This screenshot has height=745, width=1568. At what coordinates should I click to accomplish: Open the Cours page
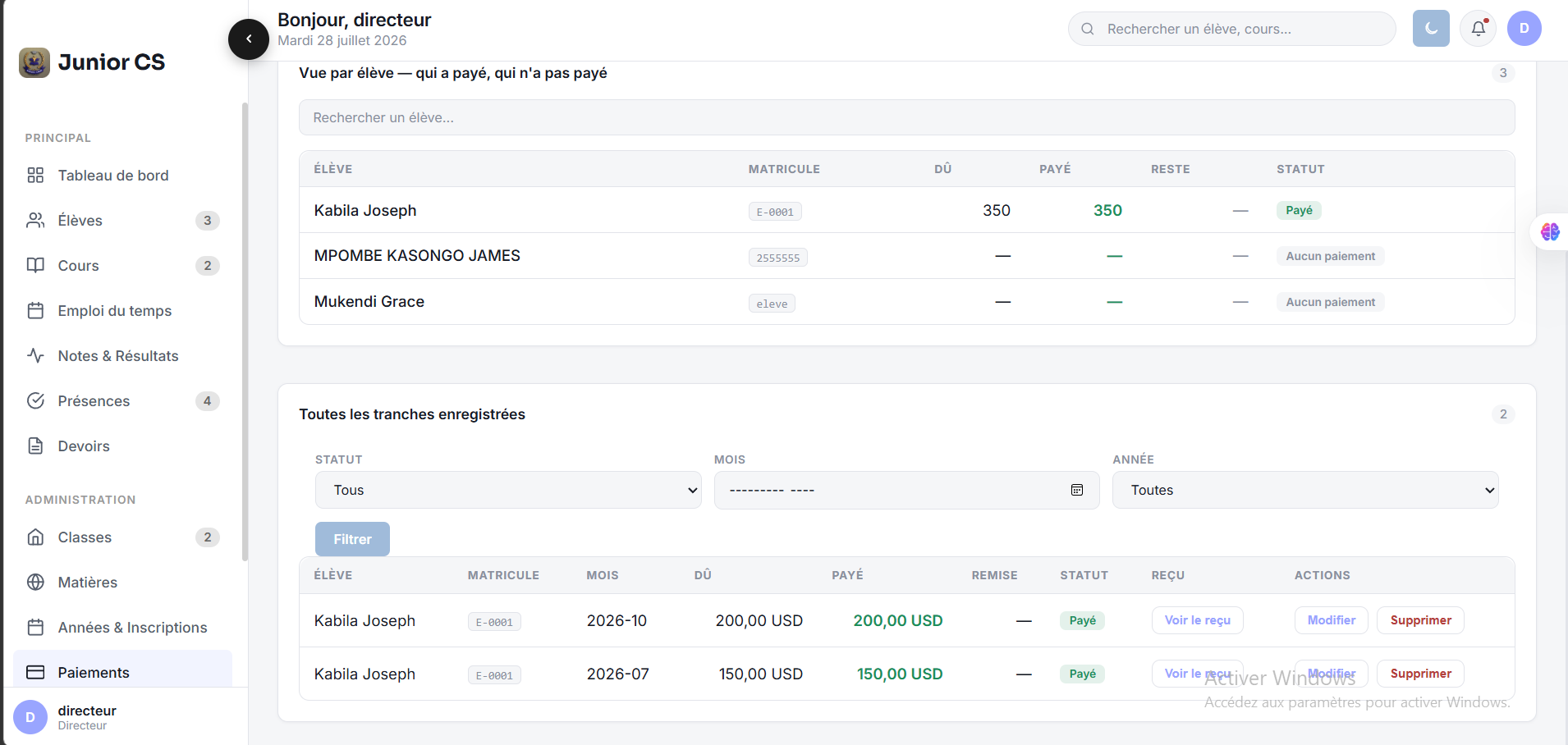123,265
